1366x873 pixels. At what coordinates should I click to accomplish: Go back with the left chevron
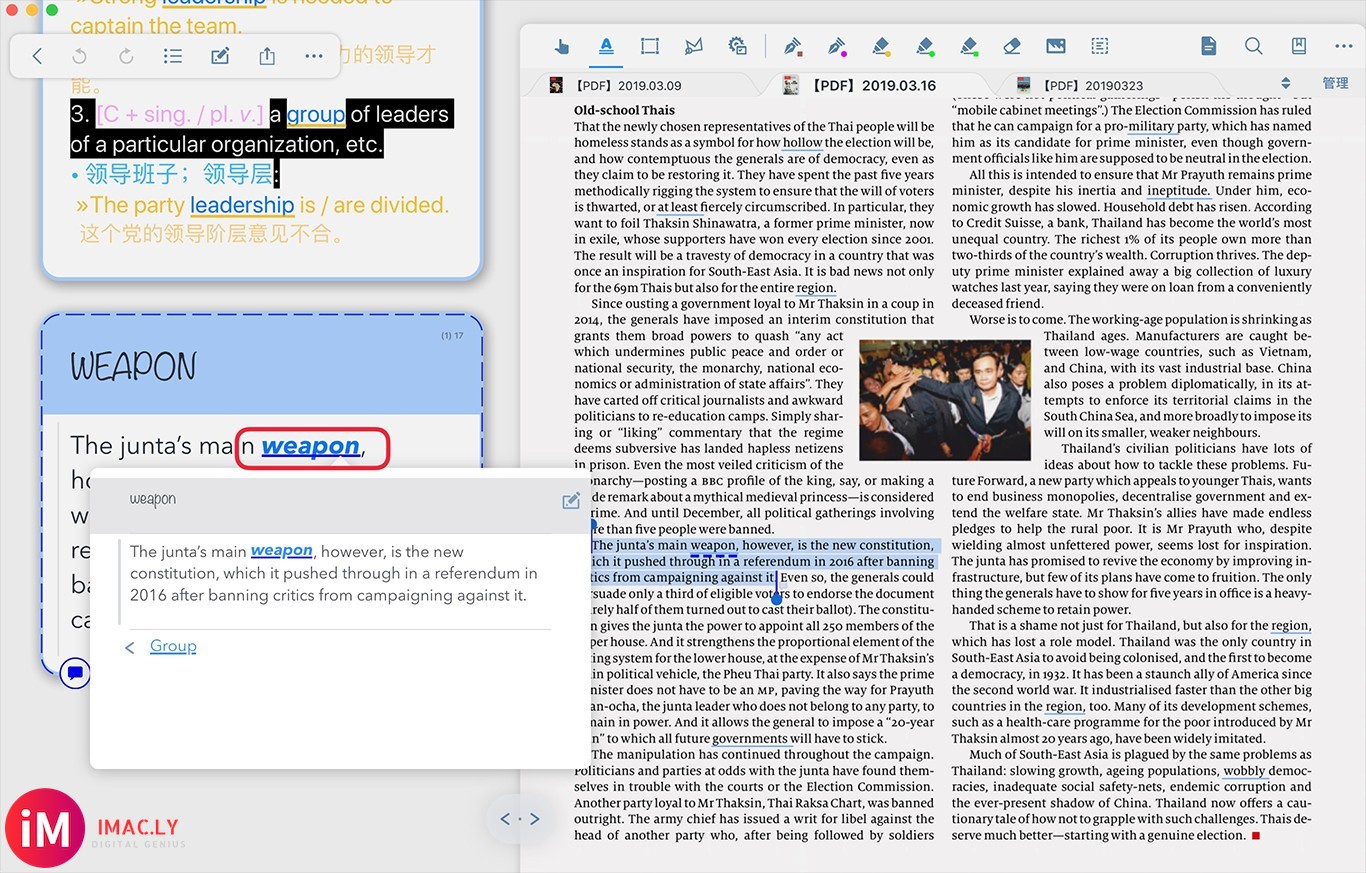point(37,56)
